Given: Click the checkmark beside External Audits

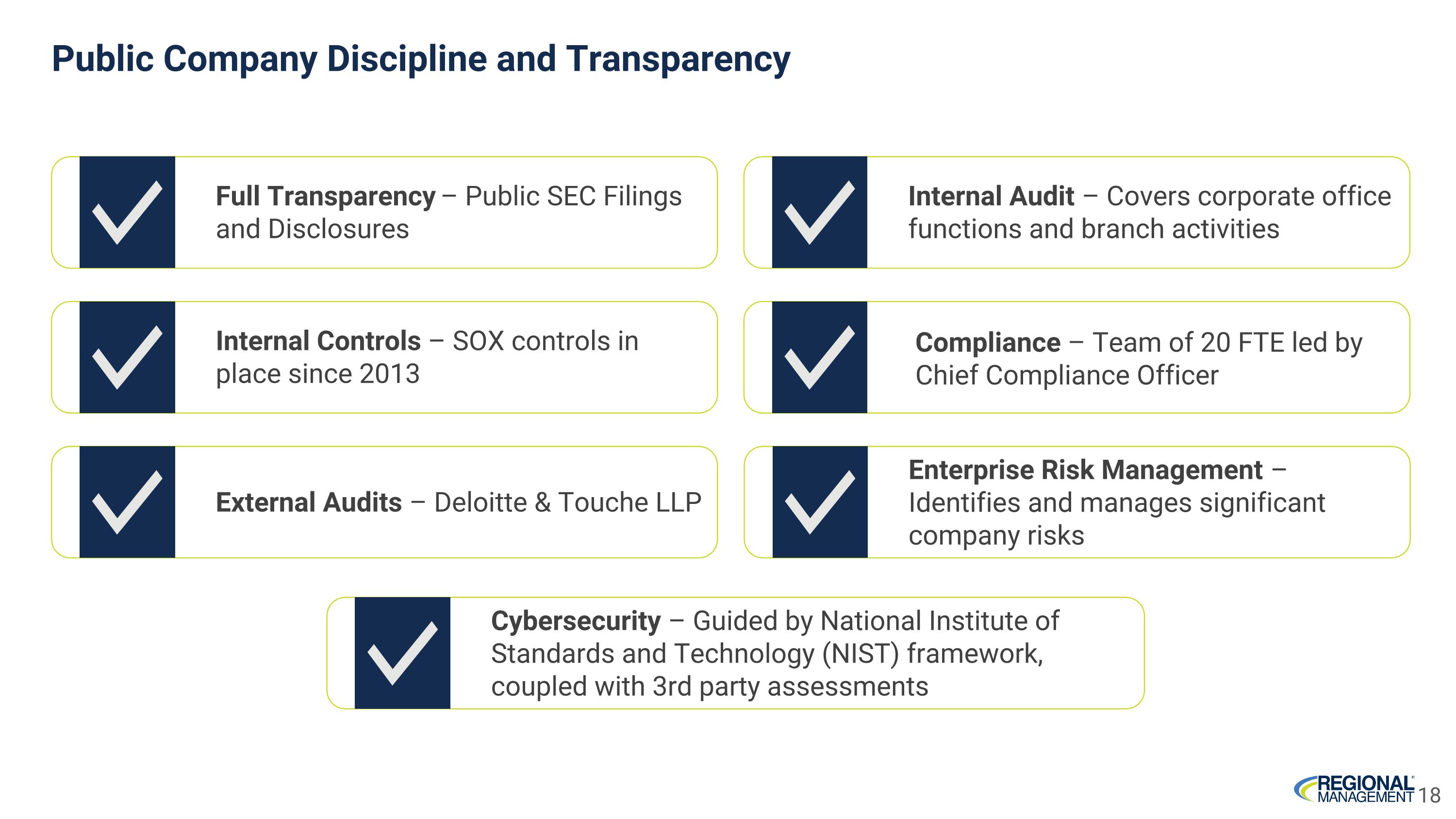Looking at the screenshot, I should [x=127, y=502].
